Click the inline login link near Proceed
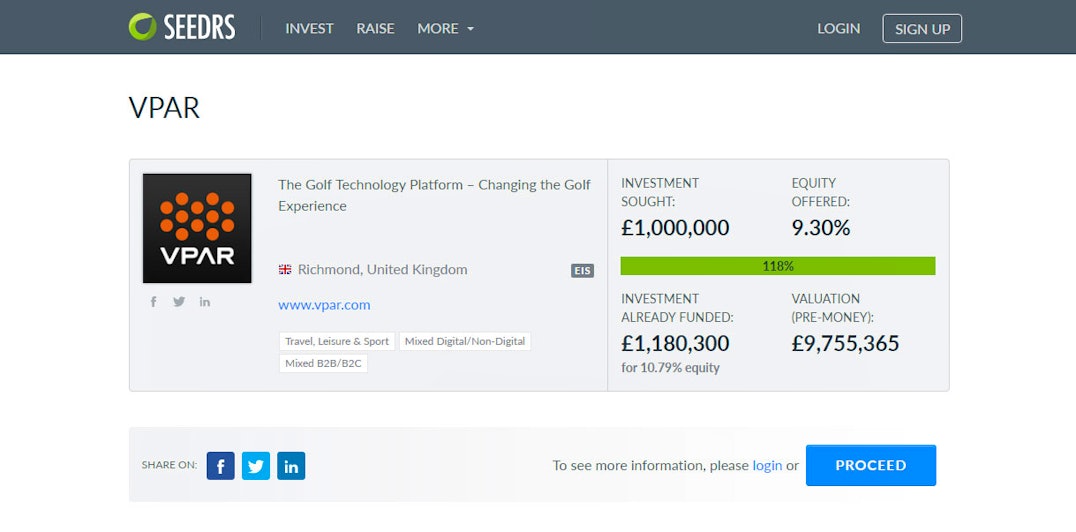 (x=767, y=465)
